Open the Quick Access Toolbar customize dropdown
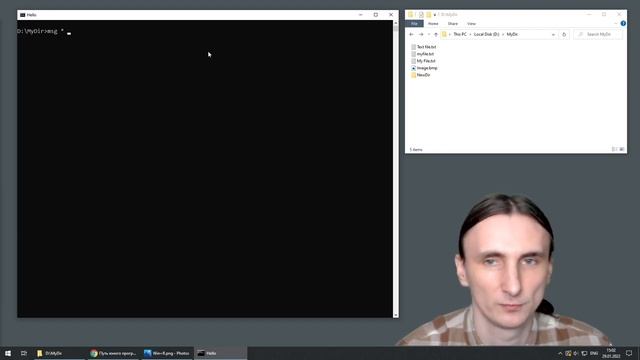Image resolution: width=640 pixels, height=360 pixels. tap(435, 15)
